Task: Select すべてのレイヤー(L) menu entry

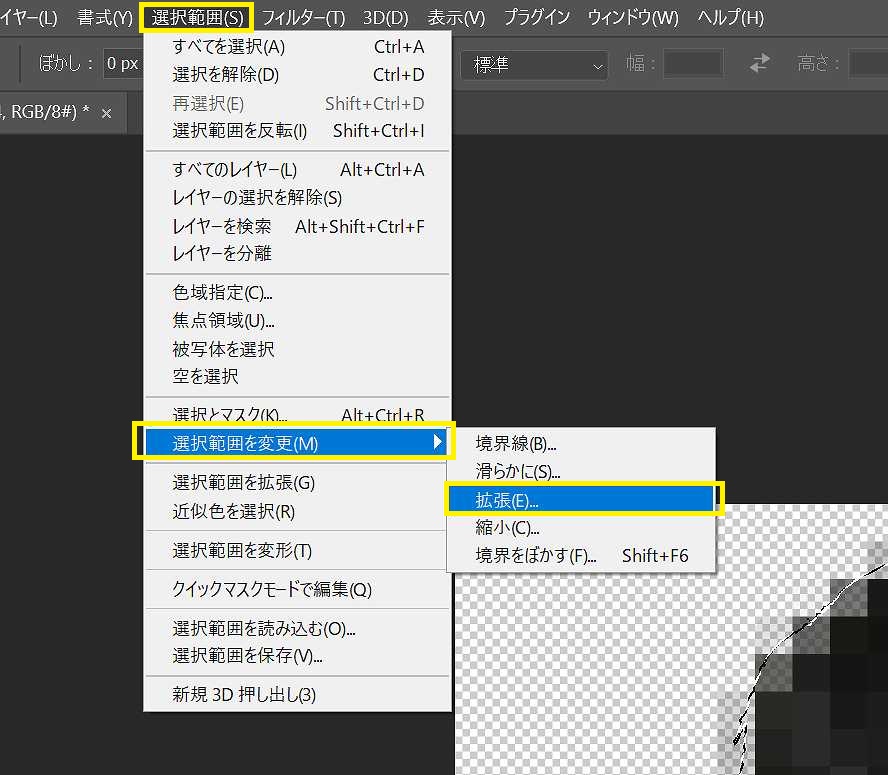Action: [298, 169]
